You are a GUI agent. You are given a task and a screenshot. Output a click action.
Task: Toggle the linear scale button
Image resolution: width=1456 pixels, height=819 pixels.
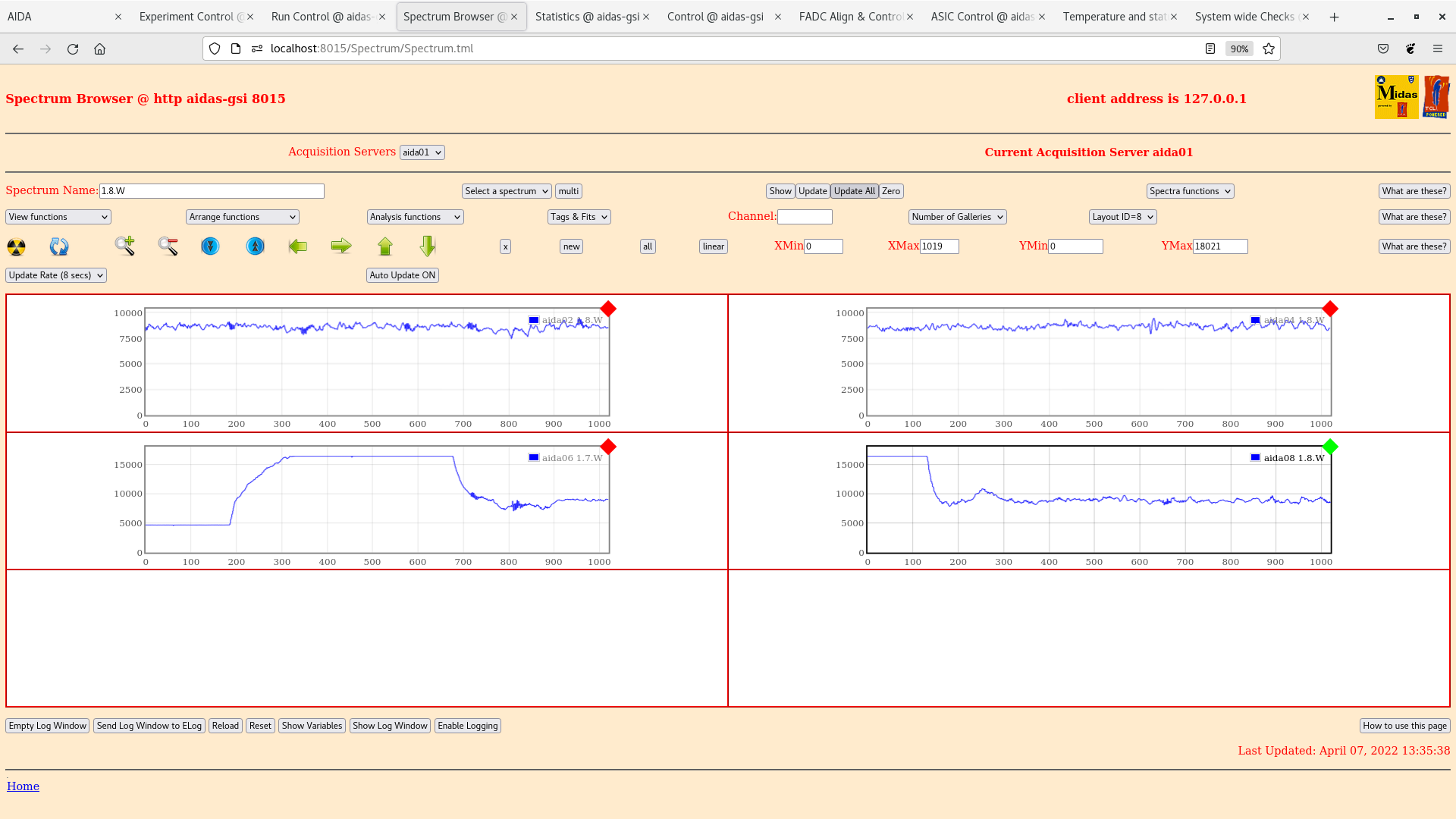(713, 246)
